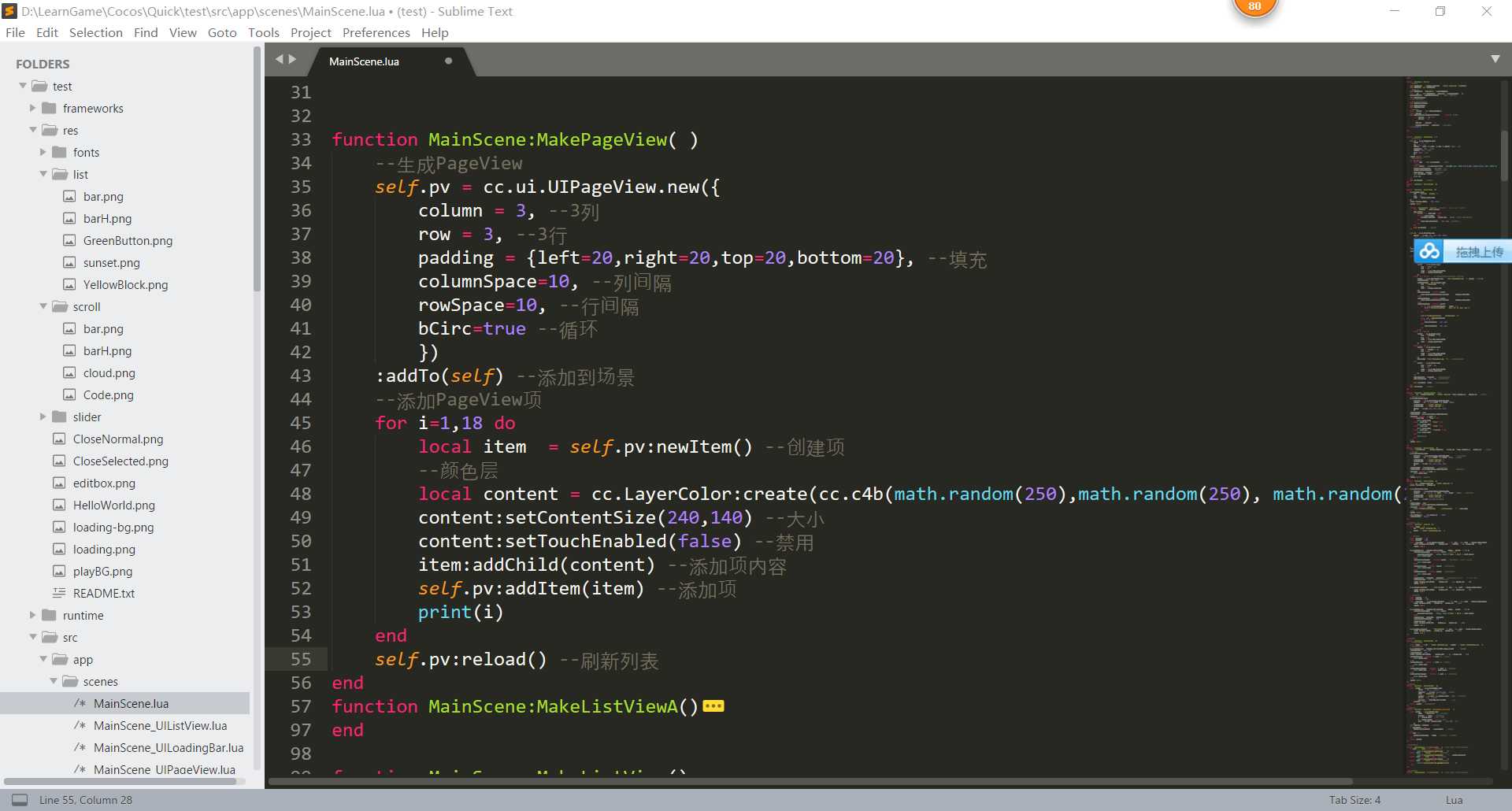Open the tab list dropdown arrow
This screenshot has width=1512, height=811.
(1495, 59)
